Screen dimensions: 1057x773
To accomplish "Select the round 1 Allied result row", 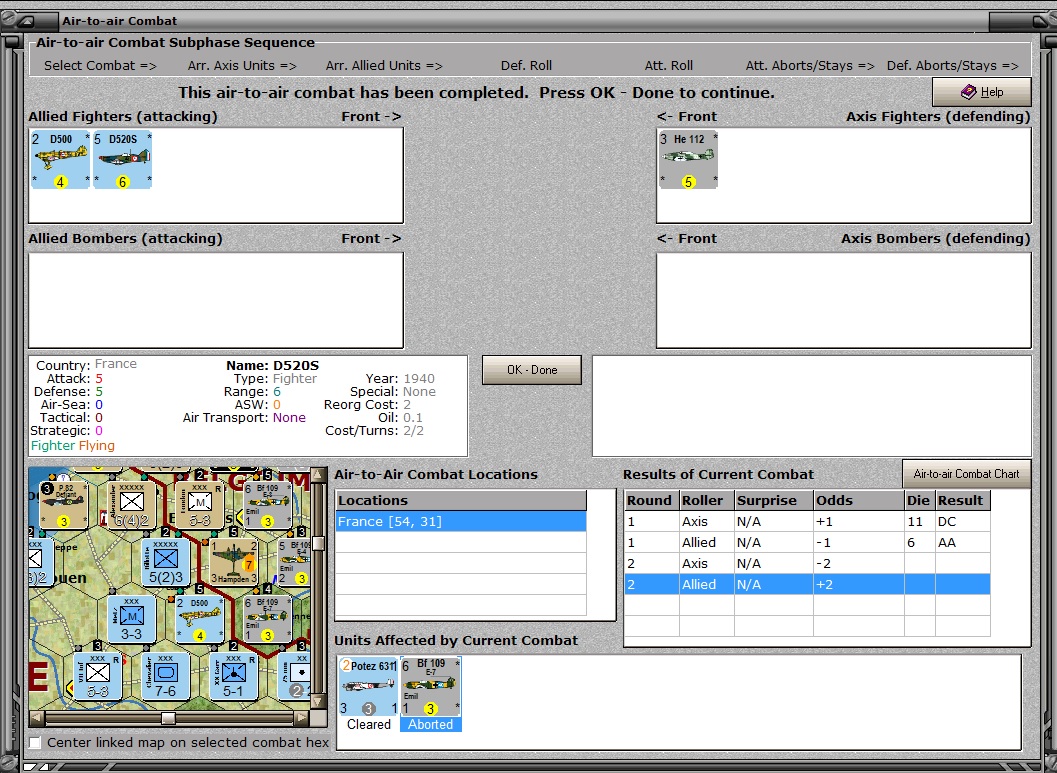I will (807, 543).
